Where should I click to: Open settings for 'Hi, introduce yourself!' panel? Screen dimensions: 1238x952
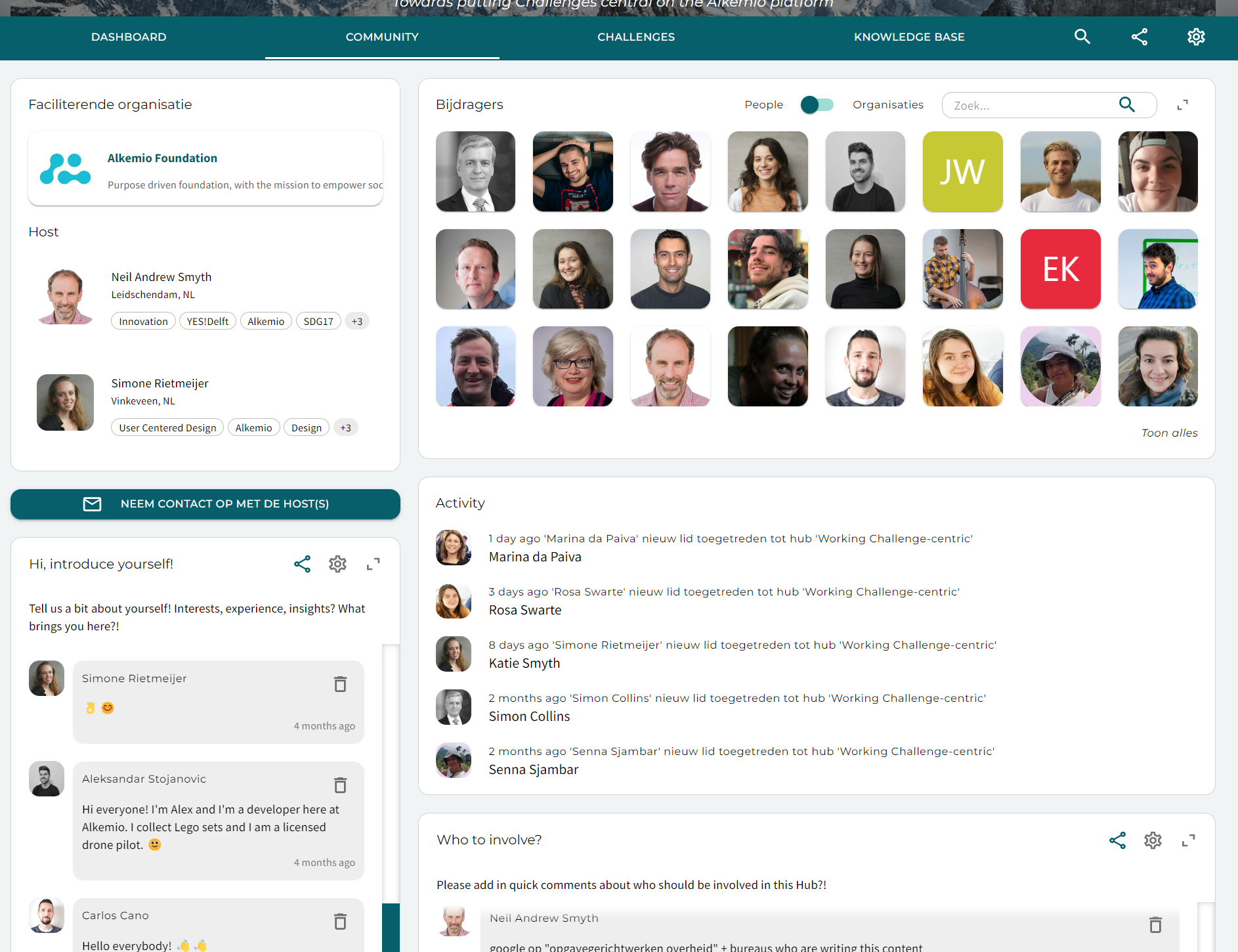[337, 564]
